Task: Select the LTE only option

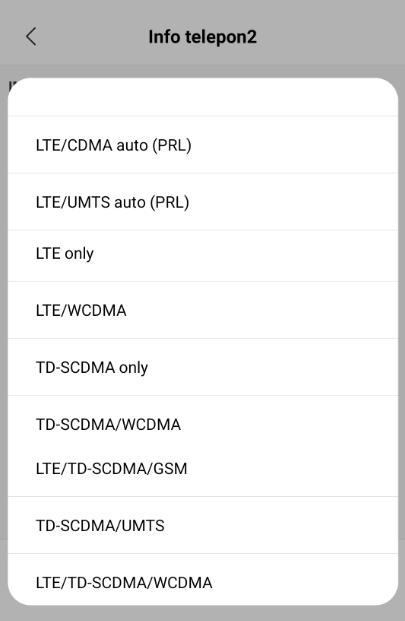Action: tap(203, 253)
